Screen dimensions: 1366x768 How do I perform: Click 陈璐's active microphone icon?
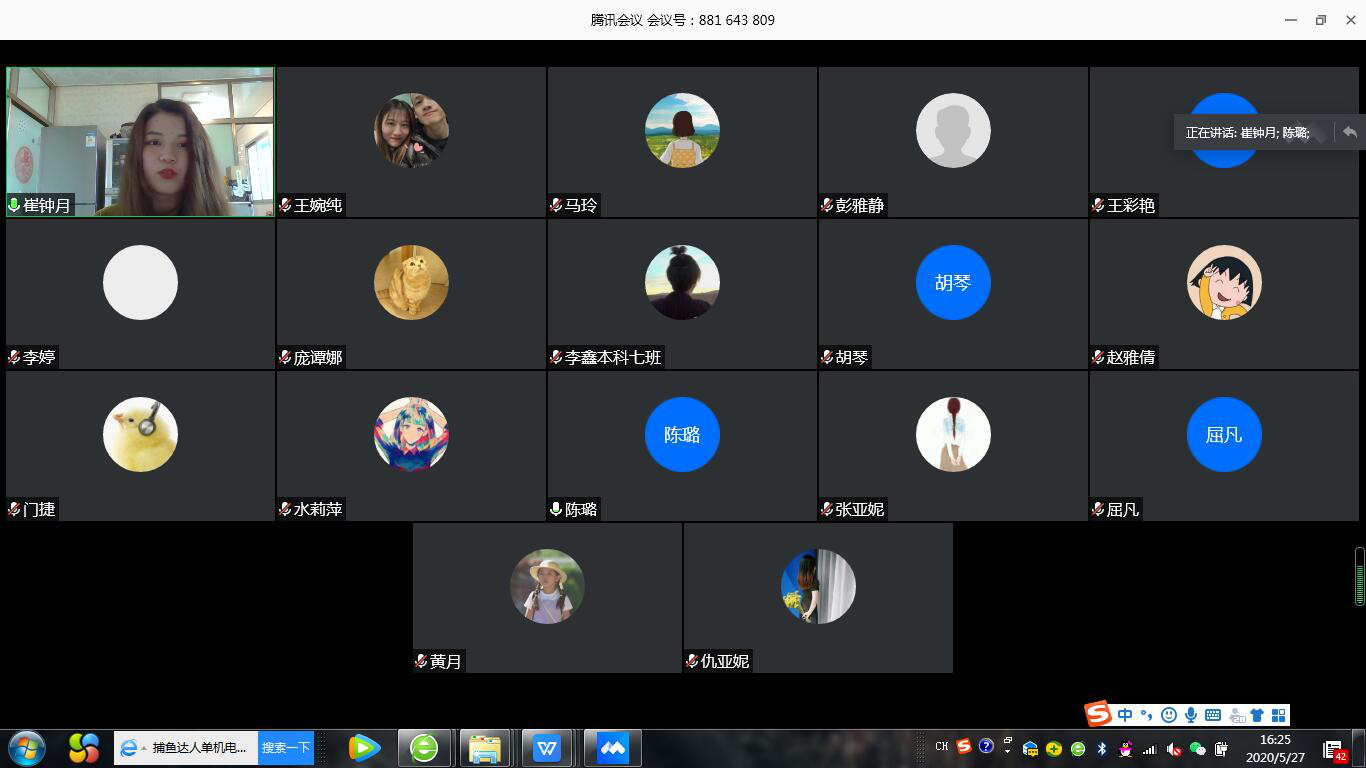tap(556, 509)
